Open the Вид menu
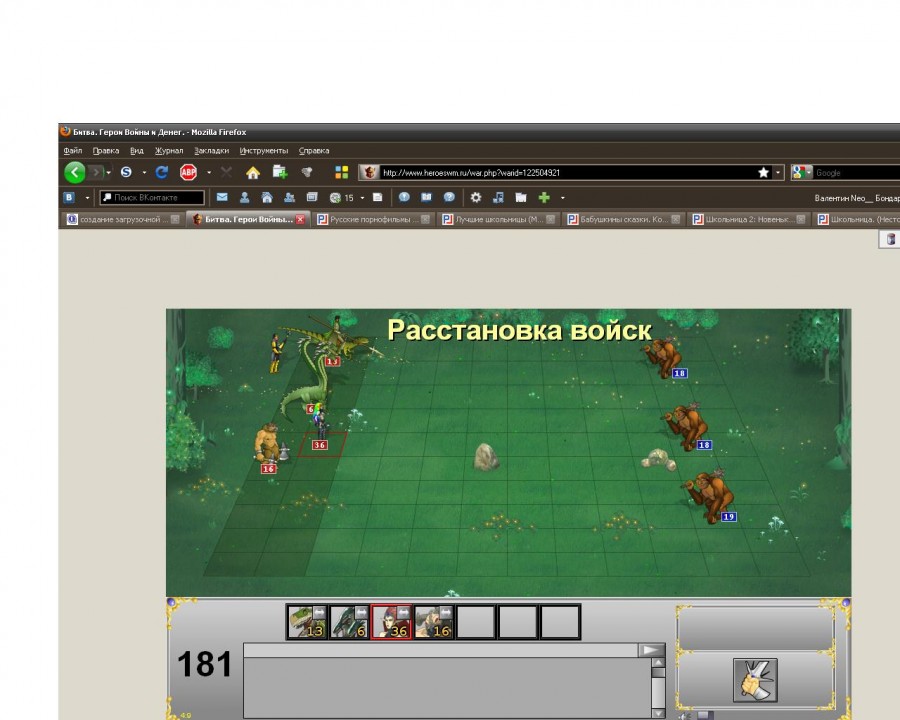Screen dimensions: 900x720 point(137,150)
